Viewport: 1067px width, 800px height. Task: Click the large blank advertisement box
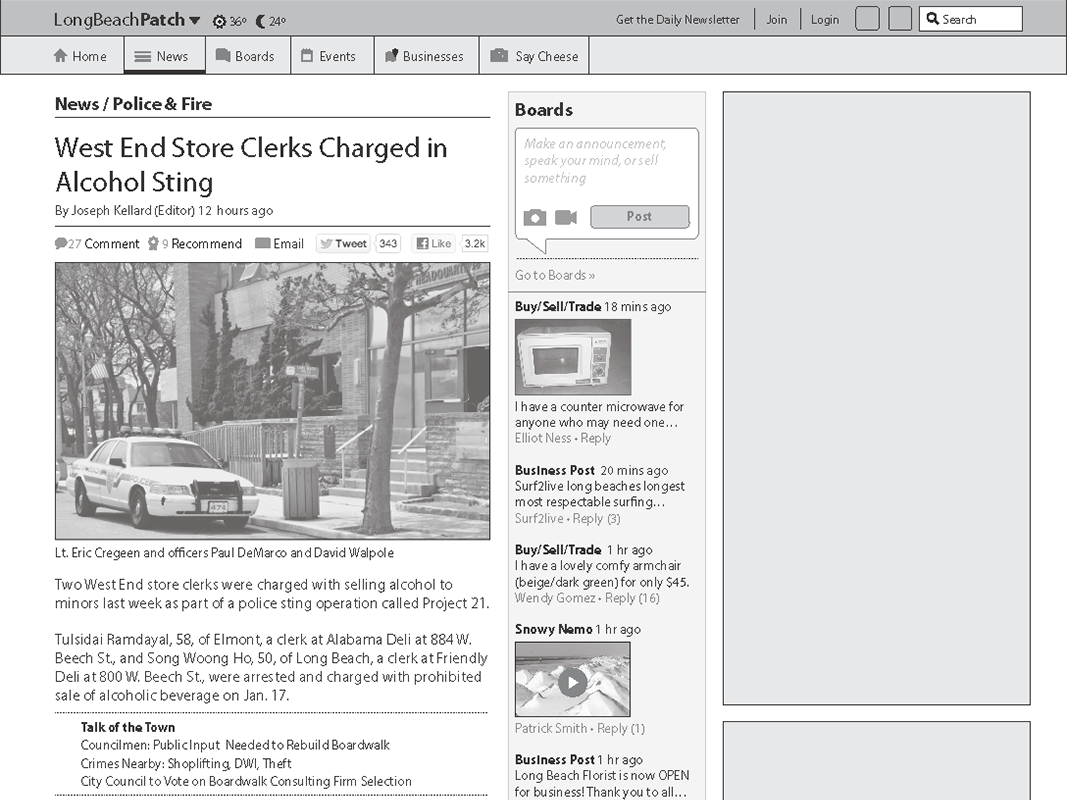pos(876,398)
